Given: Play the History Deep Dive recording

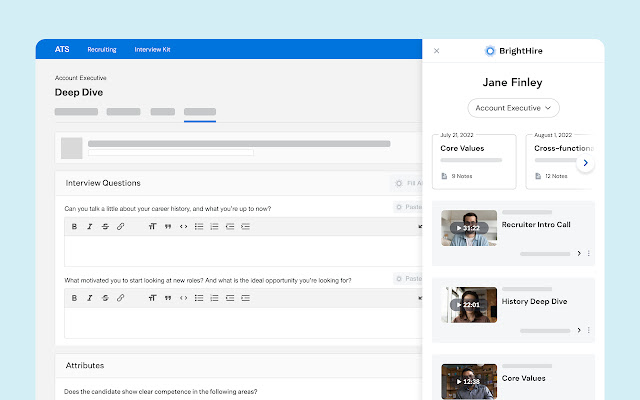Looking at the screenshot, I should pyautogui.click(x=469, y=304).
